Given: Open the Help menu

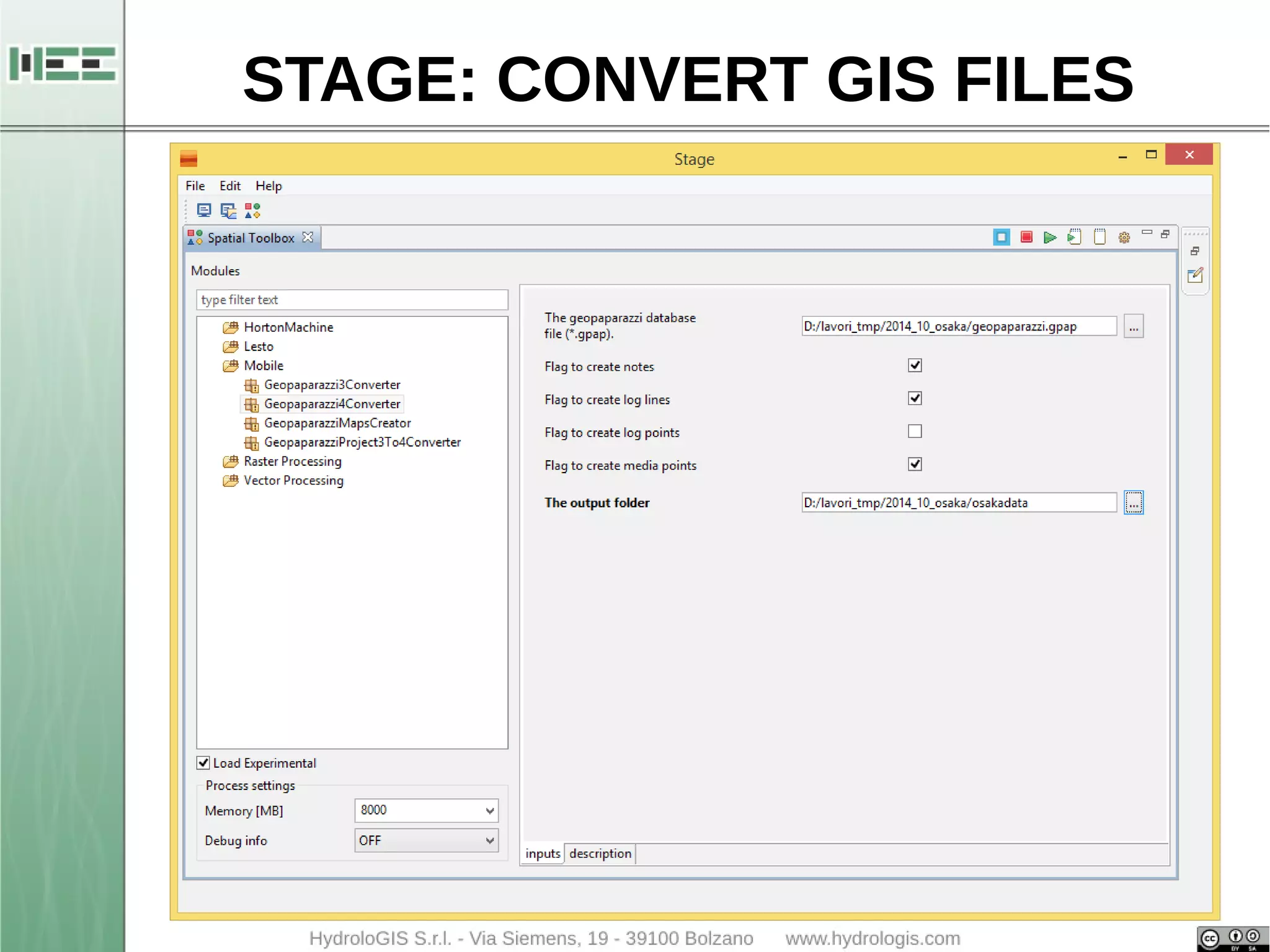Looking at the screenshot, I should [x=269, y=186].
